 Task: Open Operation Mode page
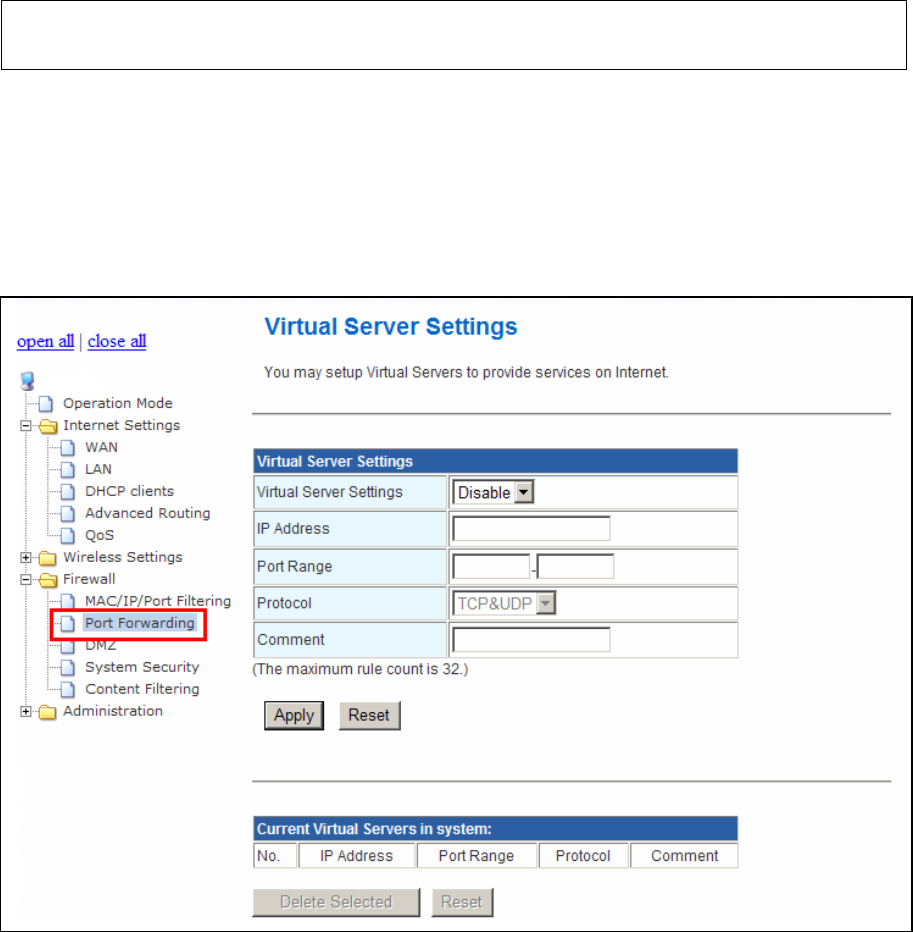118,404
